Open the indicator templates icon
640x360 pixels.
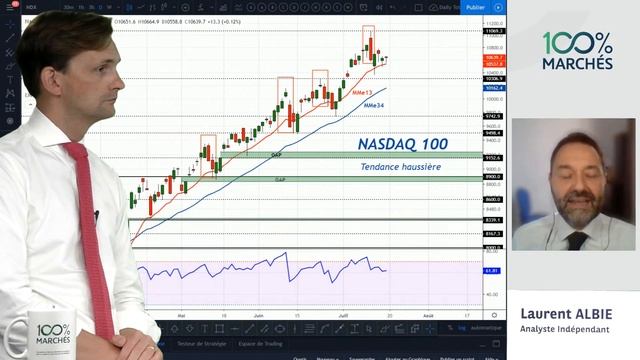click(238, 7)
